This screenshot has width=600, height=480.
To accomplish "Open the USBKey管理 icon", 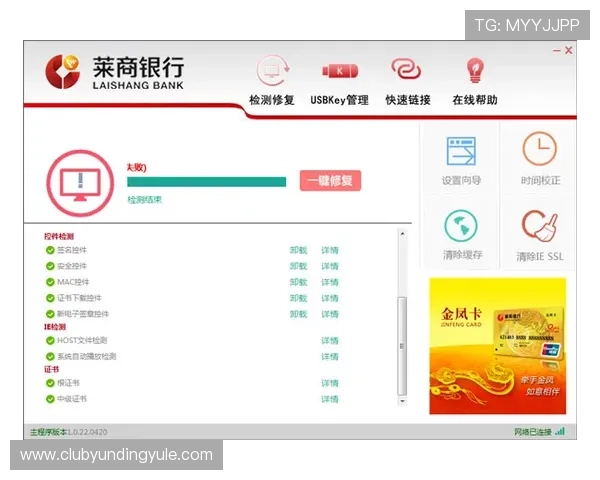I will (x=340, y=71).
